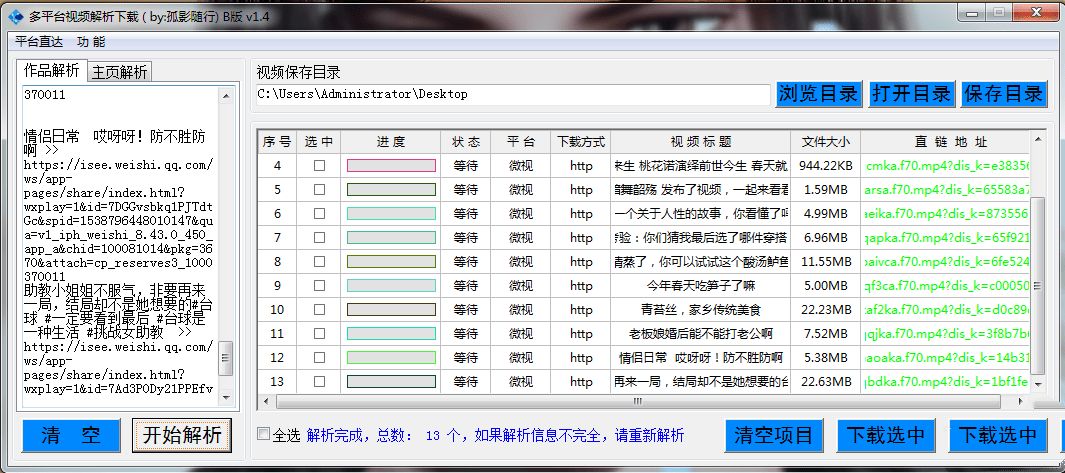Select the checkbox in row 9
Viewport: 1065px width, 473px height.
(319, 285)
